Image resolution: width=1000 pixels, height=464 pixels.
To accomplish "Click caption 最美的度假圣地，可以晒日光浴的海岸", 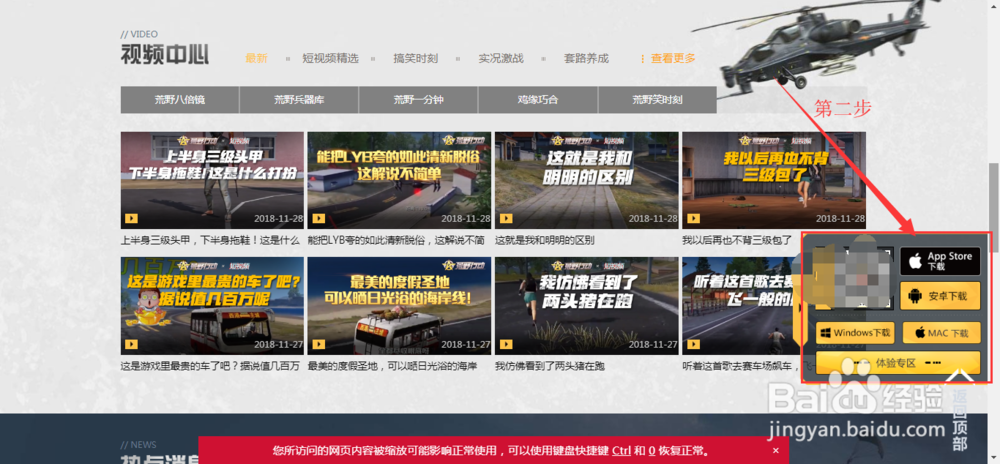I will pyautogui.click(x=392, y=366).
